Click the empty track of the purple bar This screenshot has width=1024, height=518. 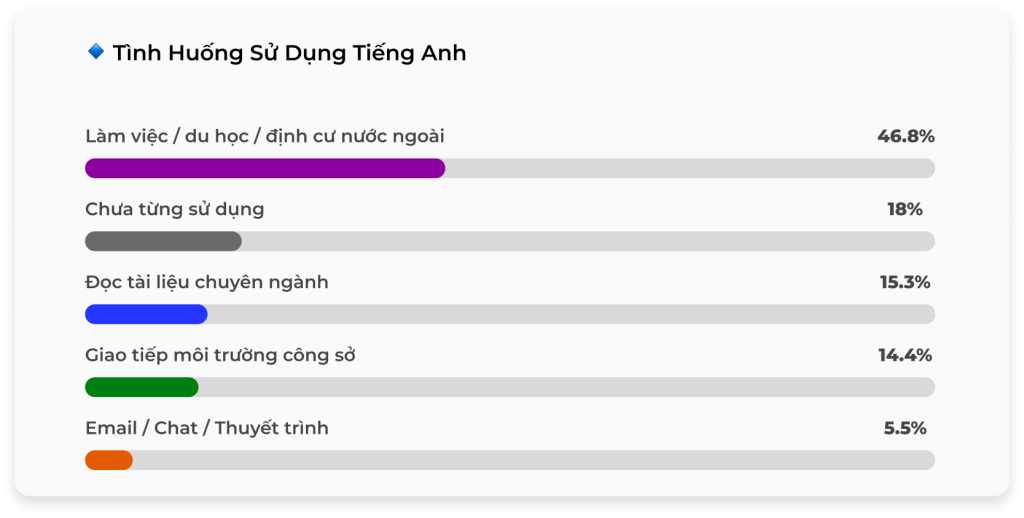pos(690,169)
